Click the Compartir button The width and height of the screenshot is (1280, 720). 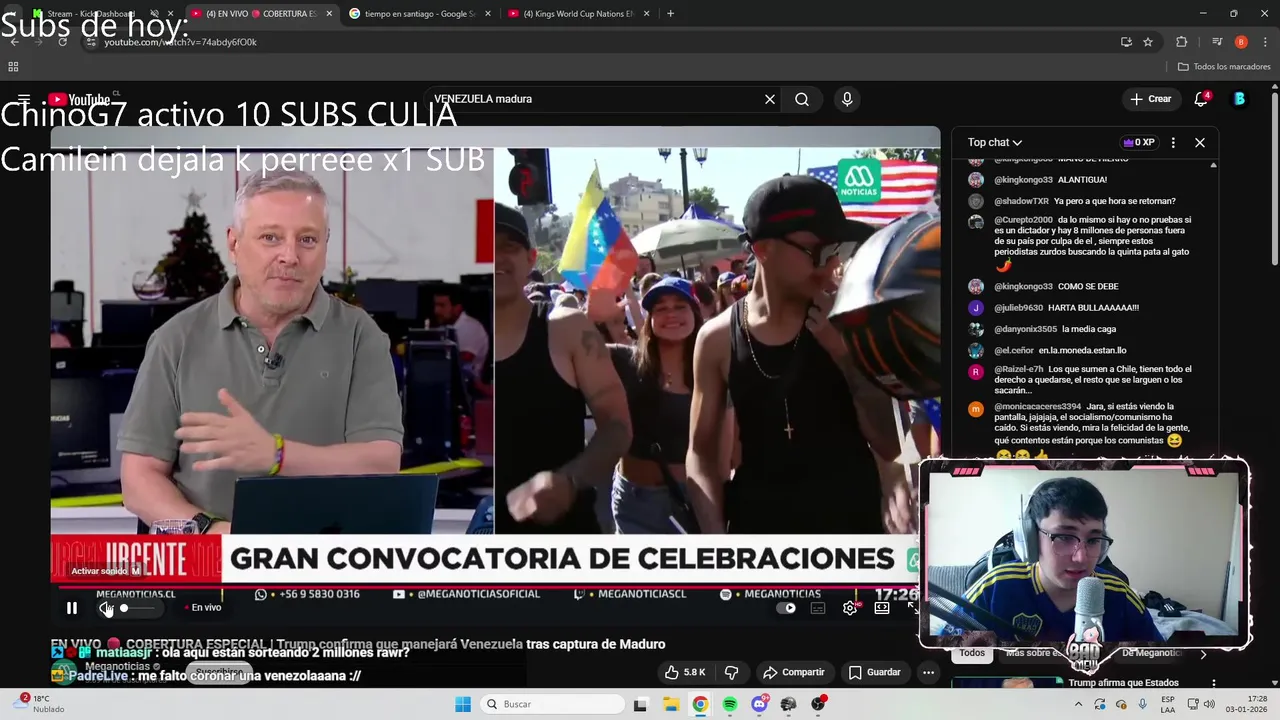794,672
